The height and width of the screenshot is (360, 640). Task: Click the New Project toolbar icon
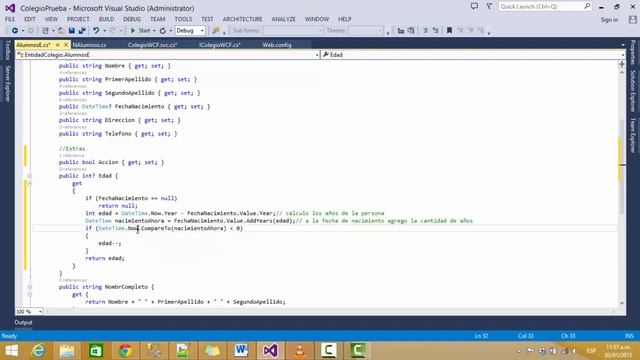point(46,31)
